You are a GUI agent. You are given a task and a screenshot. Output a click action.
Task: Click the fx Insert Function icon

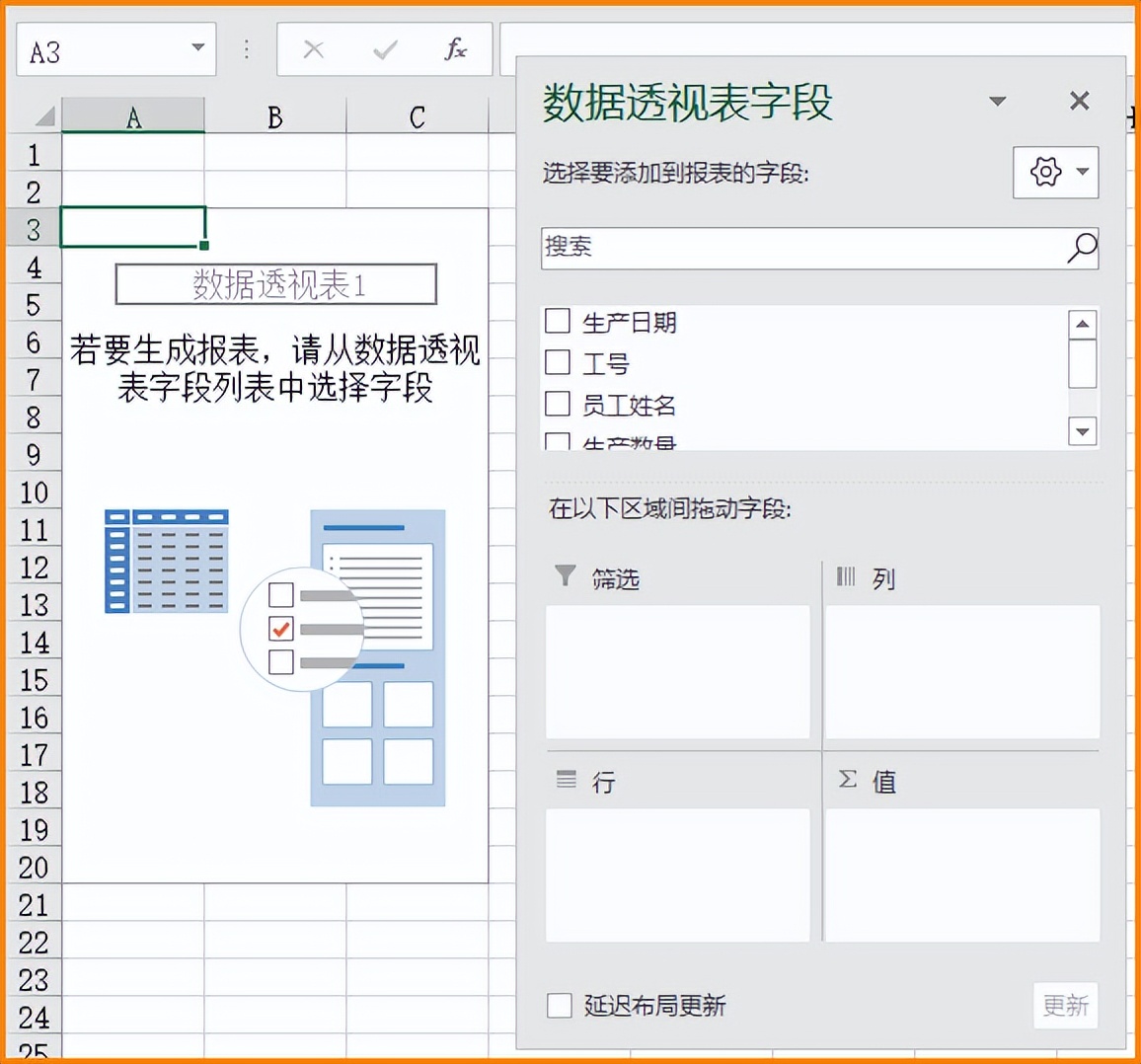[x=454, y=49]
